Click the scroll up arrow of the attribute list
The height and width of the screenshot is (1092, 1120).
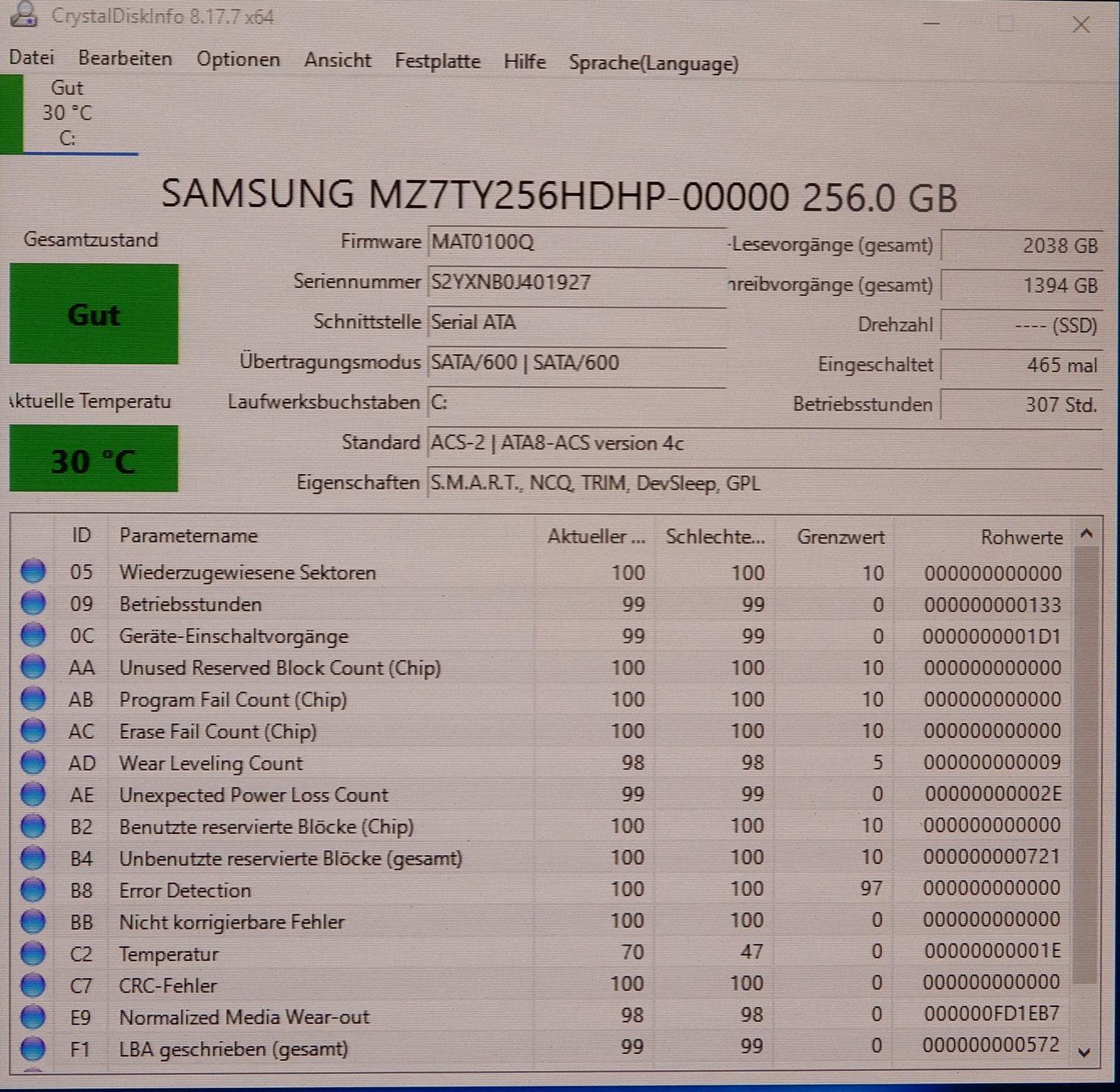(x=1086, y=534)
